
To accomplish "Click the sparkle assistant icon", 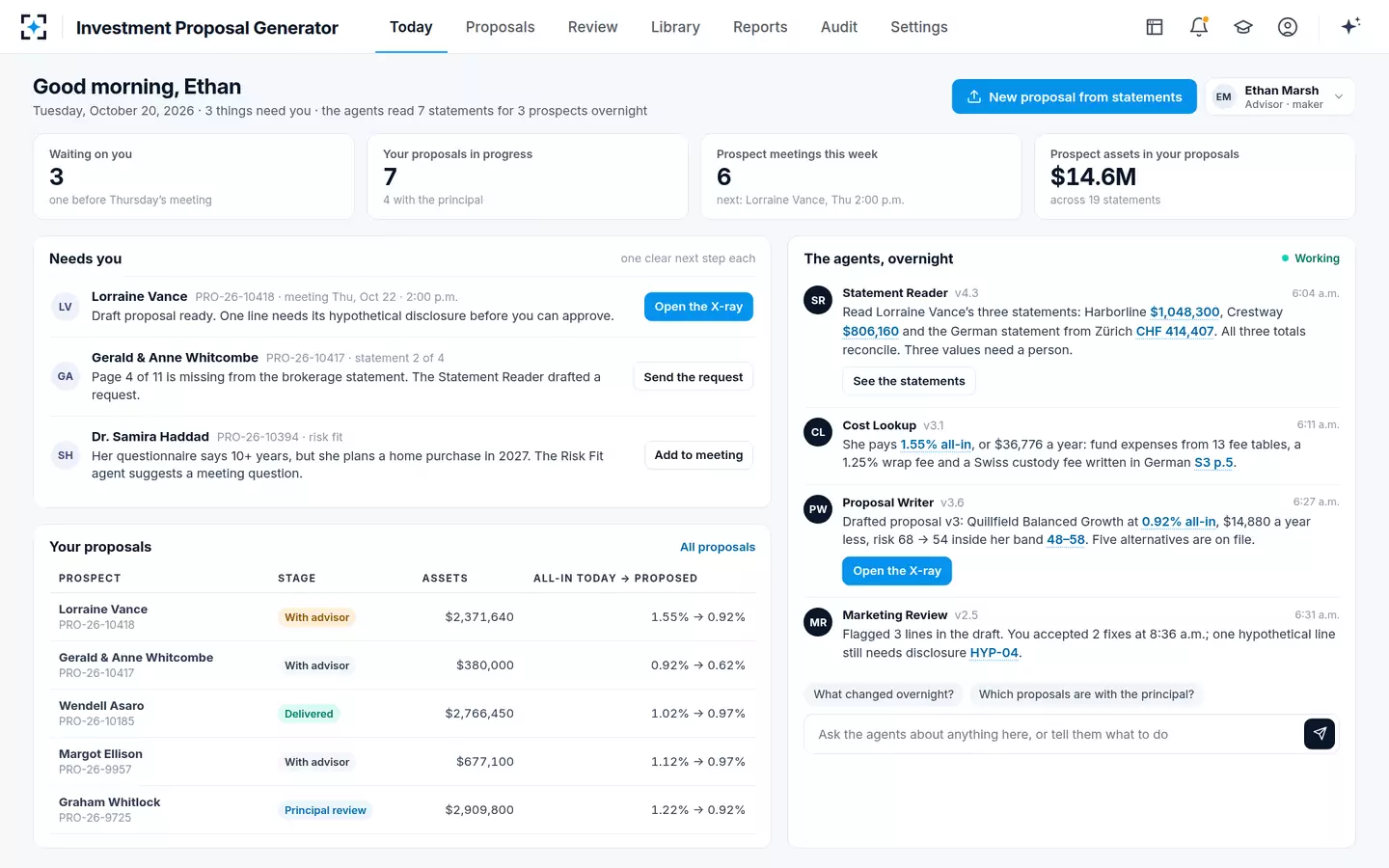I will 1350,27.
